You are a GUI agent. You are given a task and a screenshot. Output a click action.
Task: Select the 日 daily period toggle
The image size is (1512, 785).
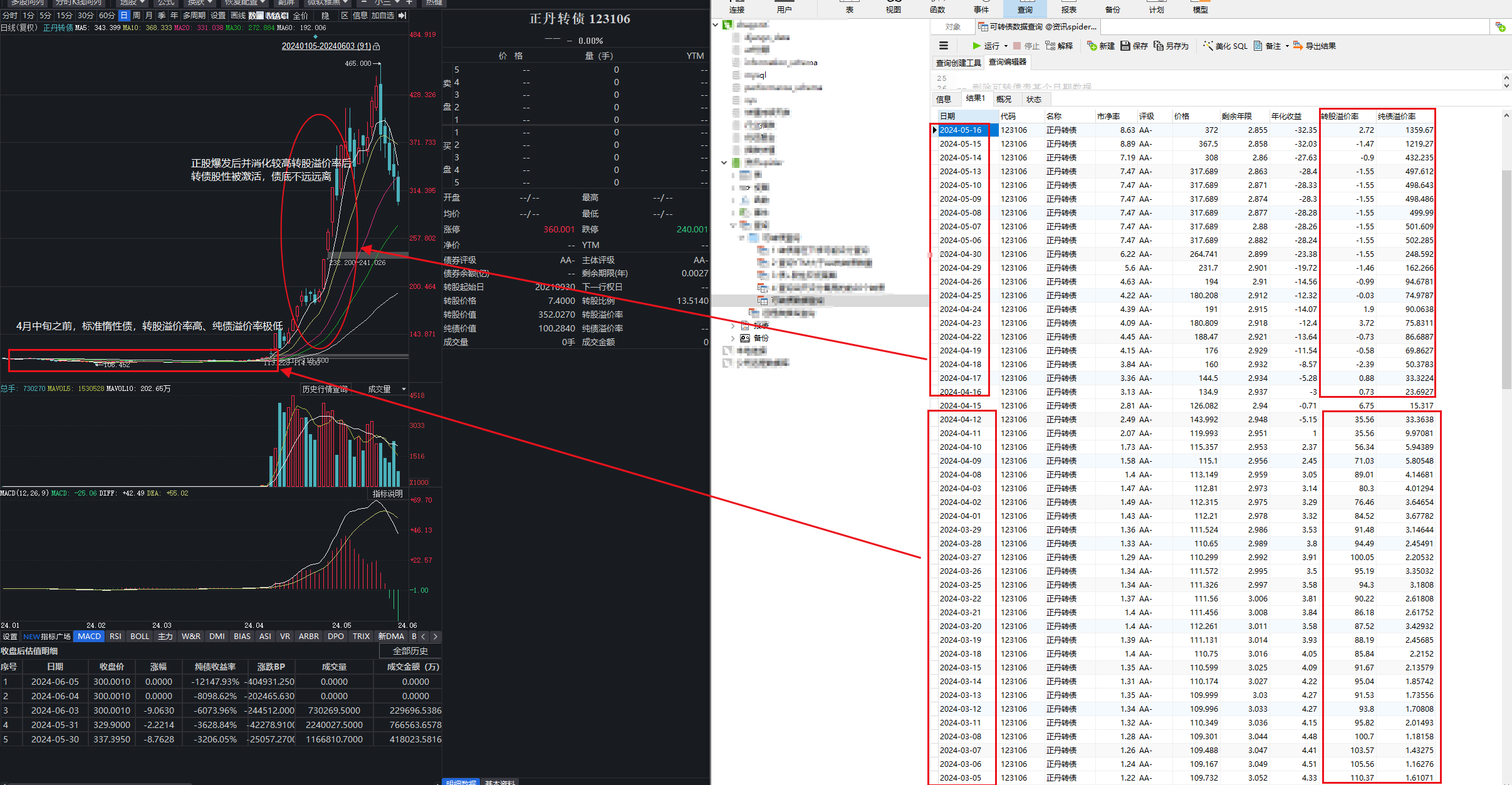point(124,15)
